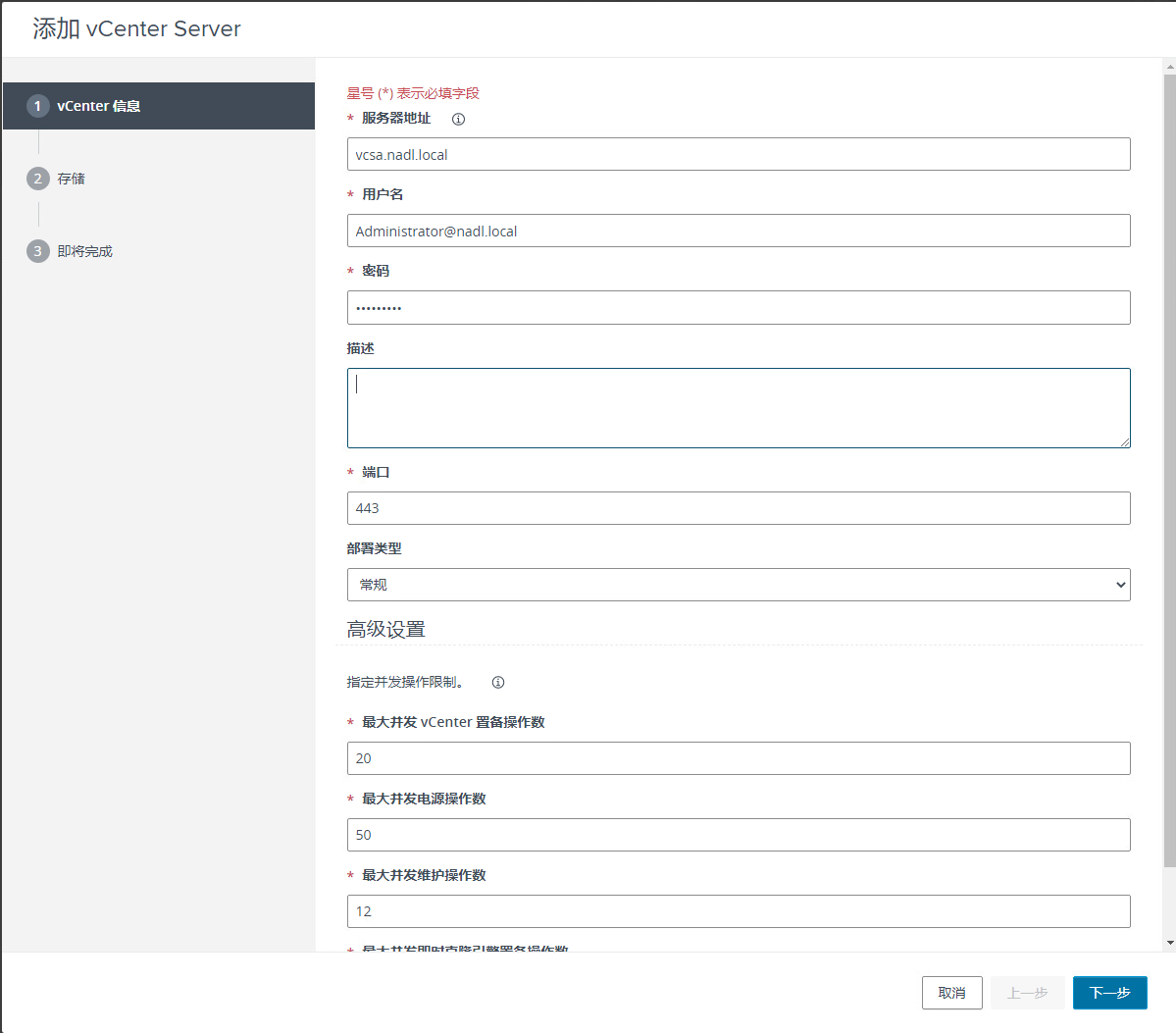Screen dimensions: 1176x1033
Task: Focus the 服务器地址 input field
Action: click(738, 155)
